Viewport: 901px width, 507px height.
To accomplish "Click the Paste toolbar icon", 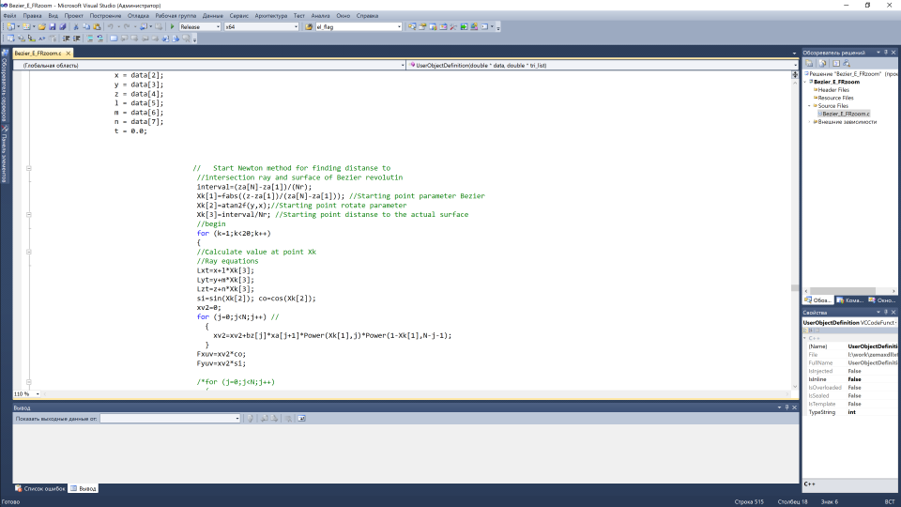I will 97,27.
